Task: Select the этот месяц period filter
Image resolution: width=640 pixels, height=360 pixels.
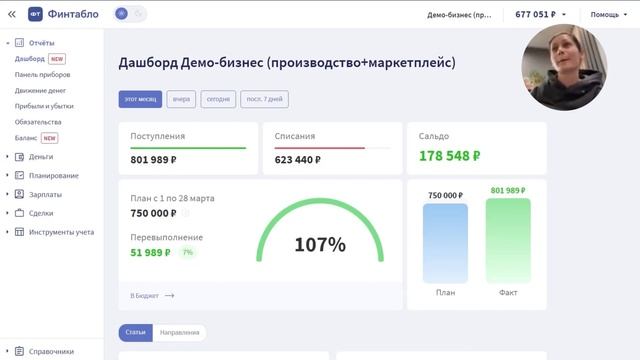Action: (x=140, y=99)
